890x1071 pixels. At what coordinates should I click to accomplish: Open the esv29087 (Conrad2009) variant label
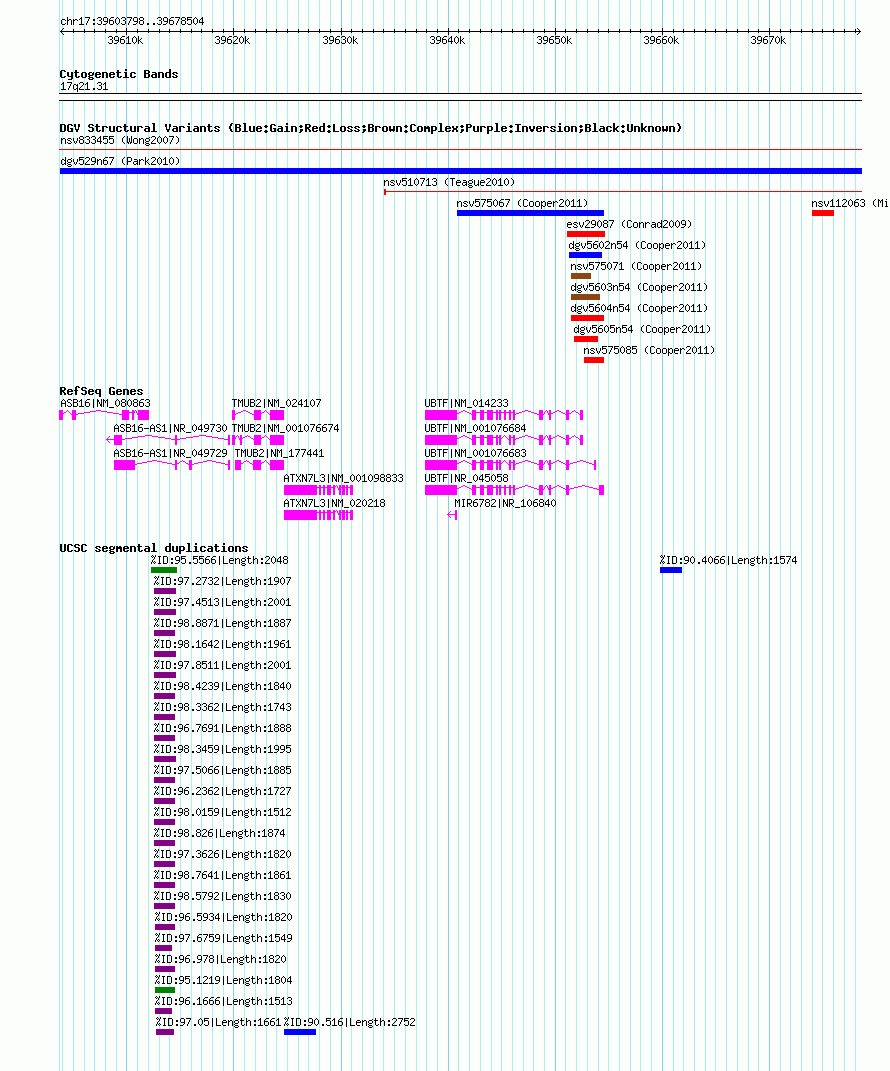point(629,224)
